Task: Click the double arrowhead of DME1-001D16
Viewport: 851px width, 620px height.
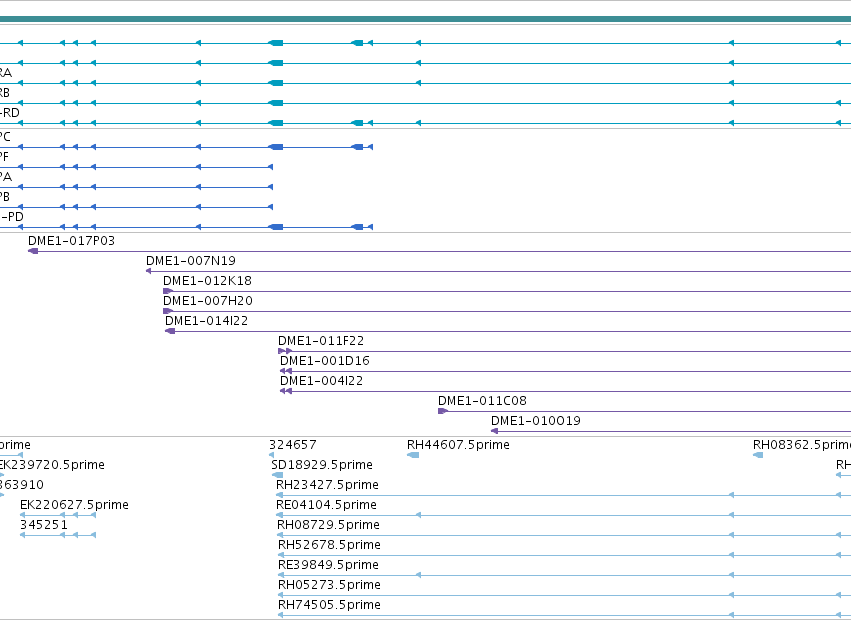Action: point(286,371)
